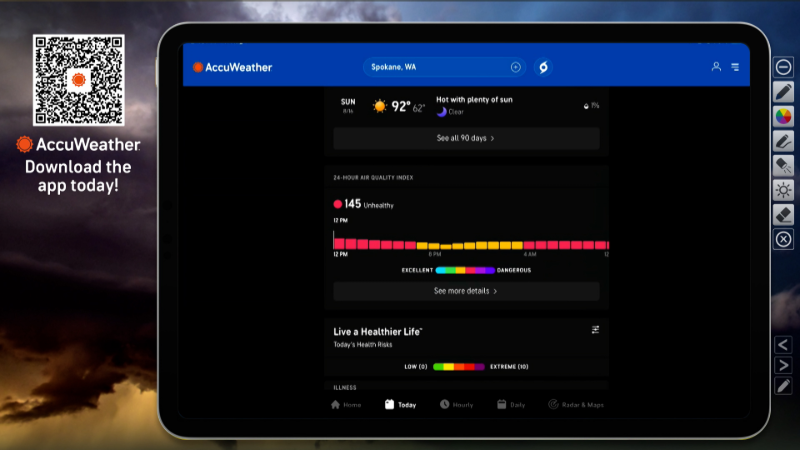
Task: Switch to the Home tab
Action: point(346,405)
